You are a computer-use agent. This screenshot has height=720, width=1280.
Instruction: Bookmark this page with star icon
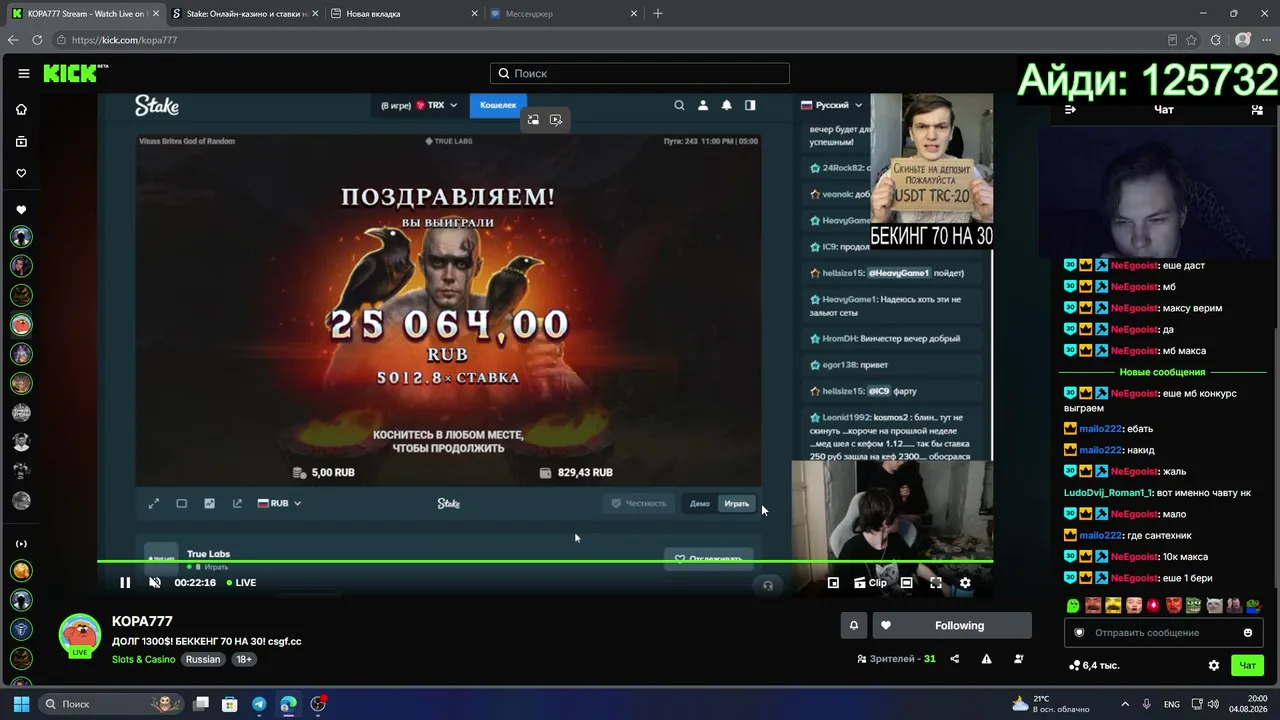click(1191, 40)
